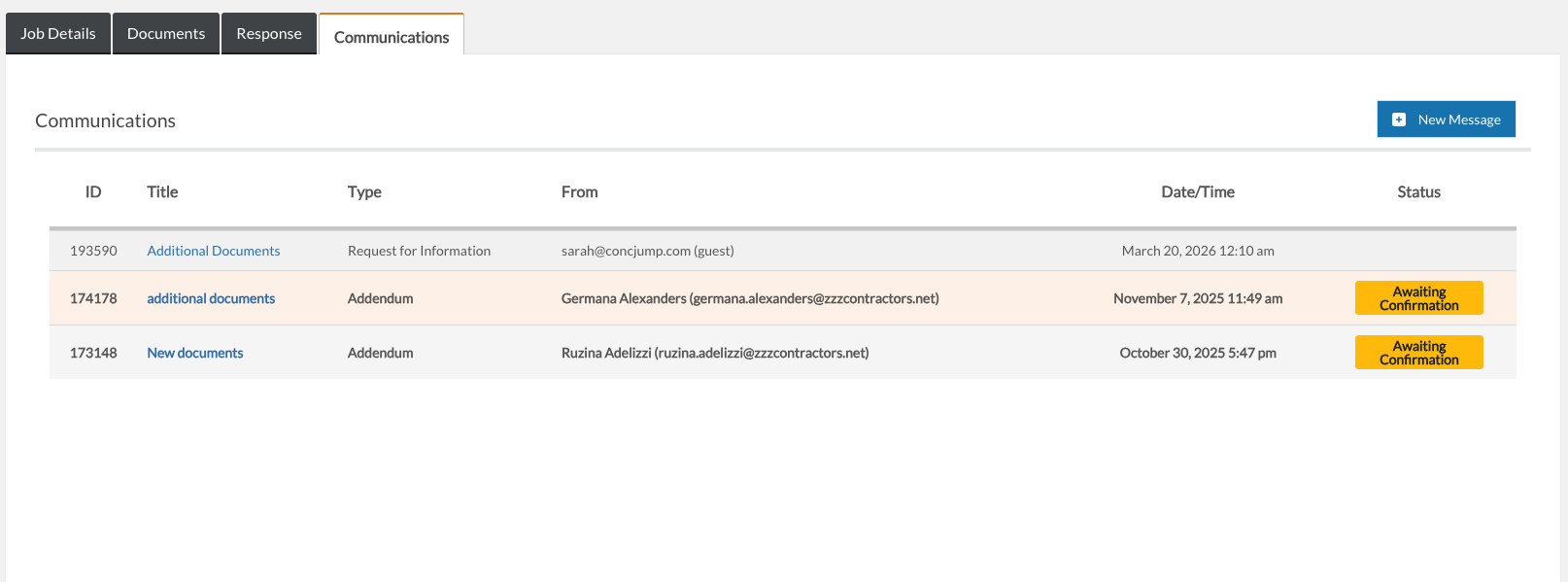Click Awaiting Confirmation badge for message 173148
Viewport: 1568px width, 582px height.
[1418, 353]
